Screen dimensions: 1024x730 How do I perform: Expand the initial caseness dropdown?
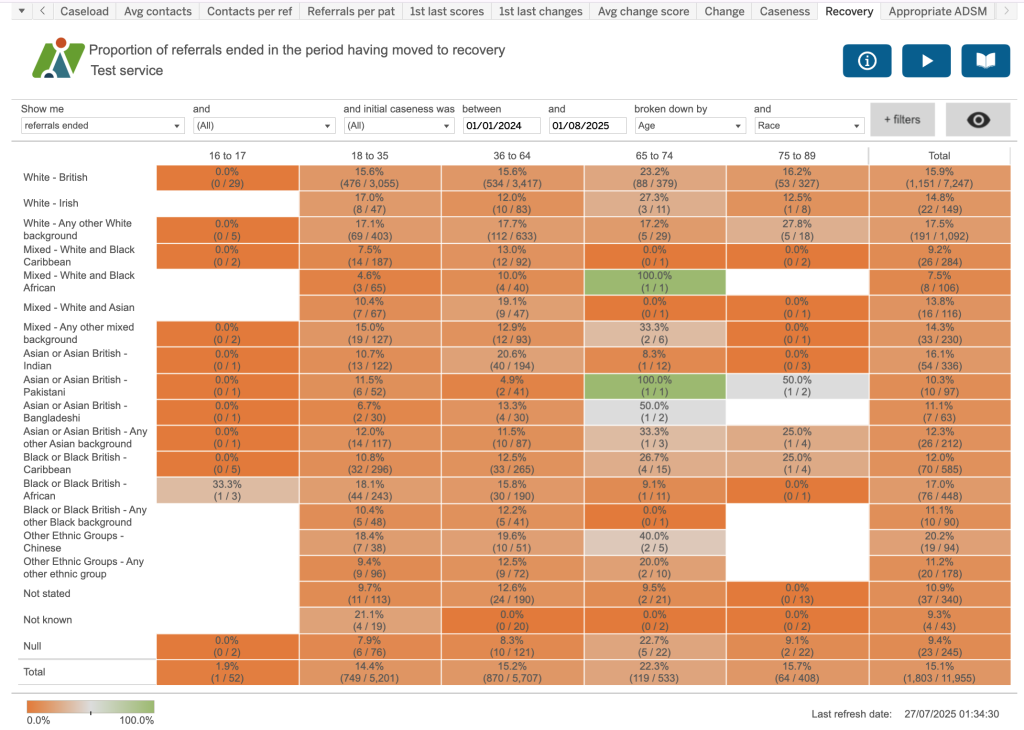pyautogui.click(x=398, y=126)
